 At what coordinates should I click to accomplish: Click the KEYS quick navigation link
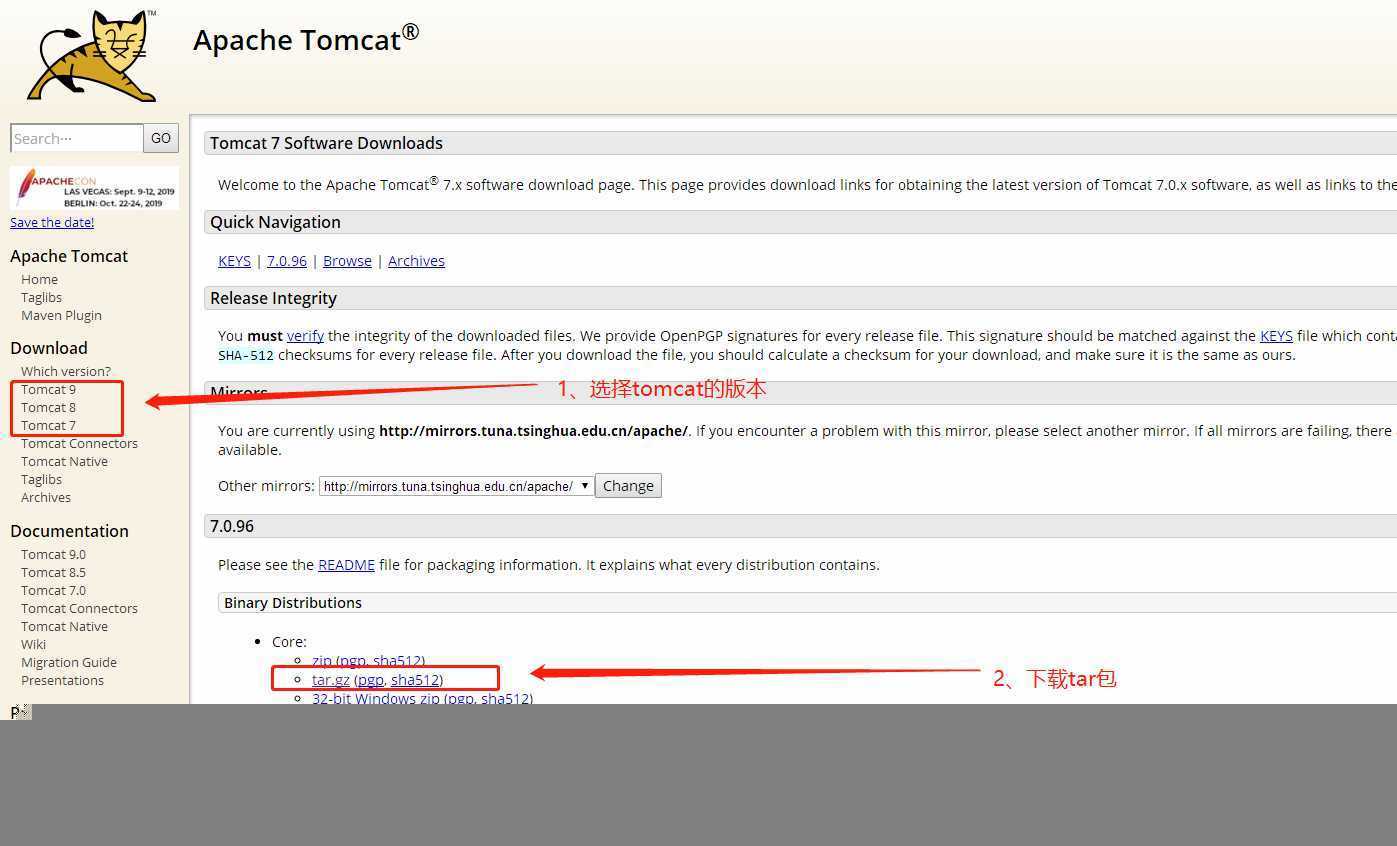coord(234,261)
